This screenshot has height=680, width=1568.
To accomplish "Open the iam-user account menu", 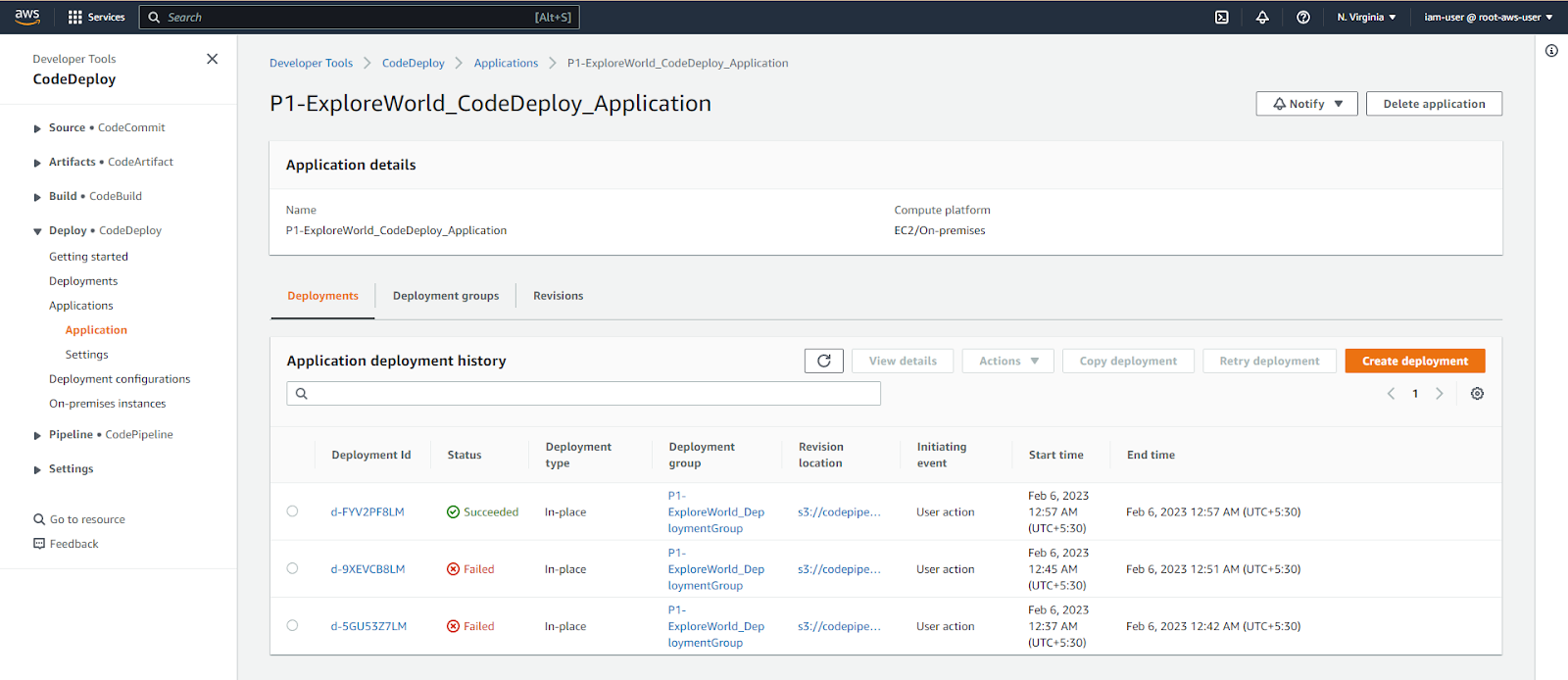I will click(x=1488, y=17).
